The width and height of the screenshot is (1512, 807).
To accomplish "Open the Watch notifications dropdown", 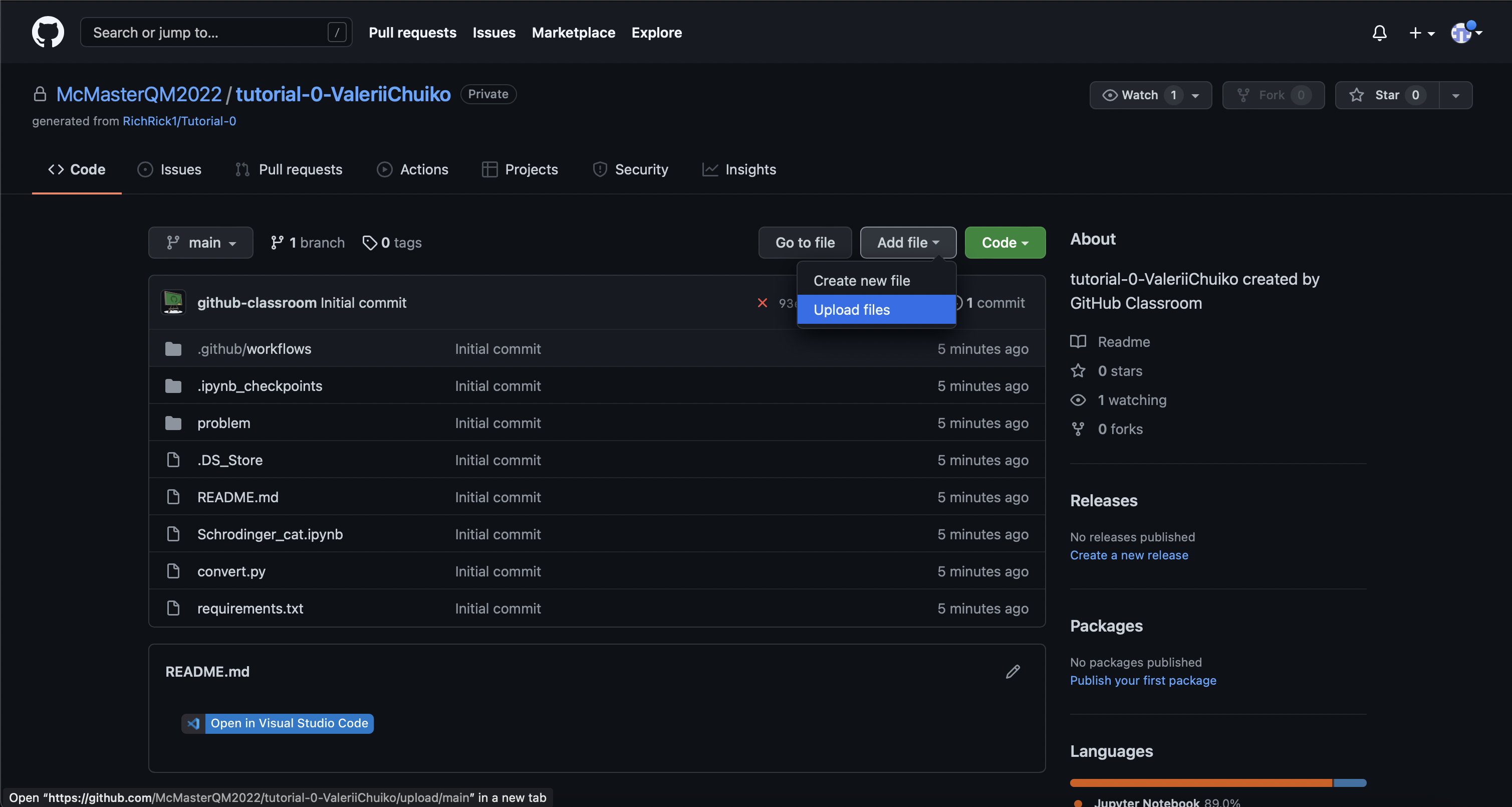I will pos(1150,95).
